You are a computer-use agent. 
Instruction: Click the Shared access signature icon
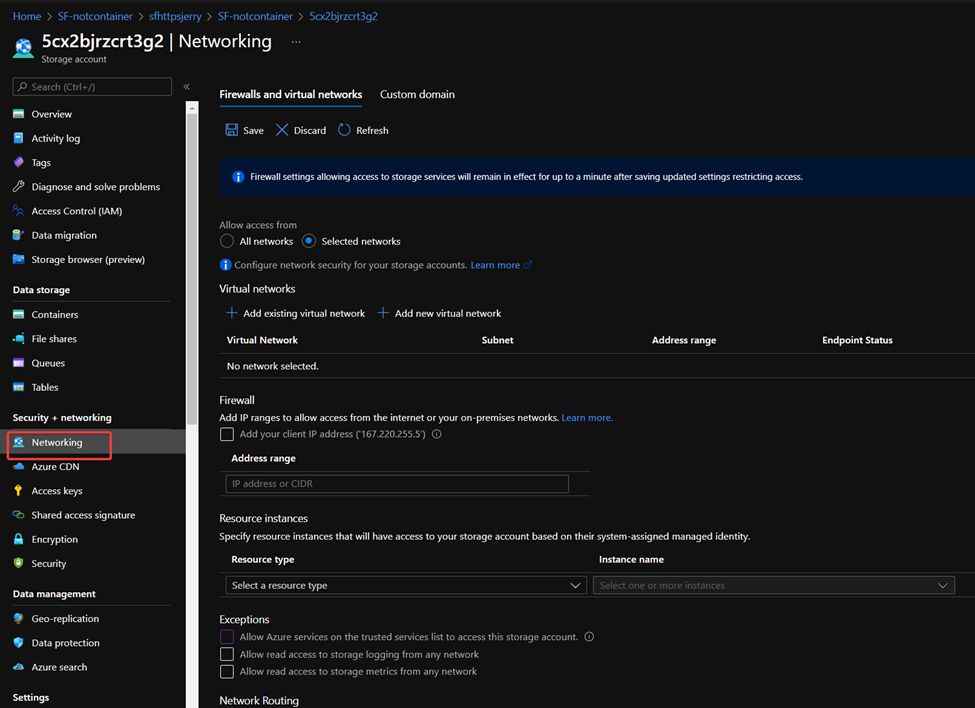click(19, 515)
